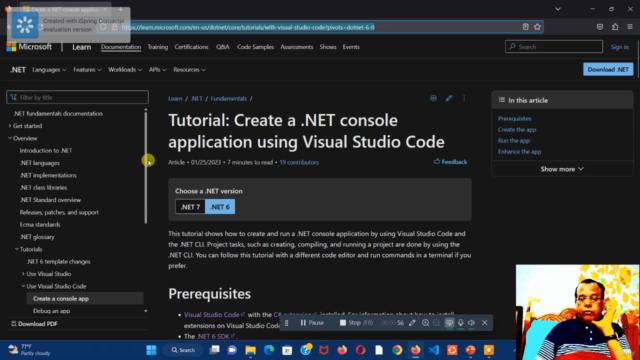
Task: Open the Documentation nav tab
Action: tap(121, 47)
